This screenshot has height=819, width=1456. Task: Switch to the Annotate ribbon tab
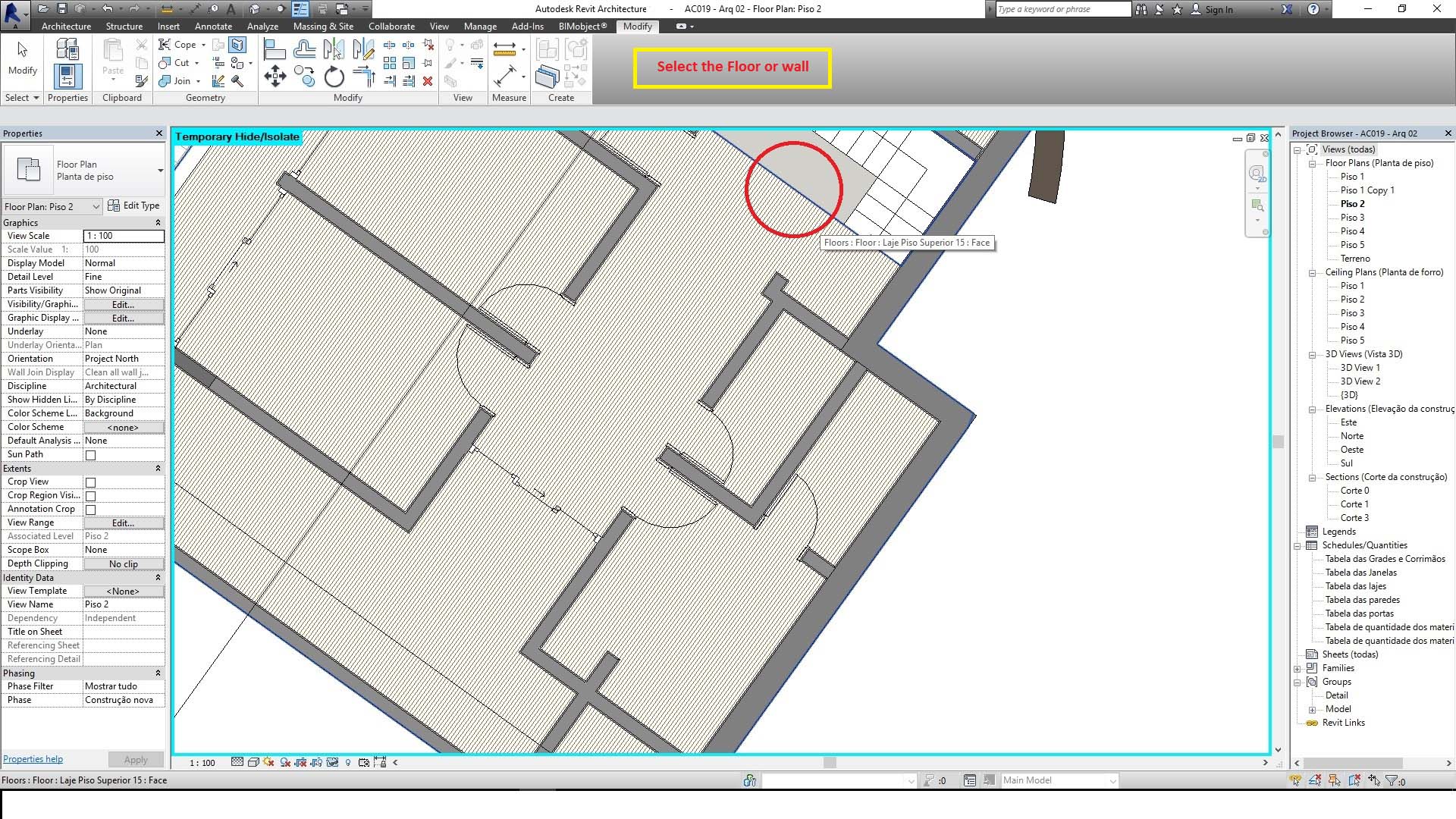213,26
